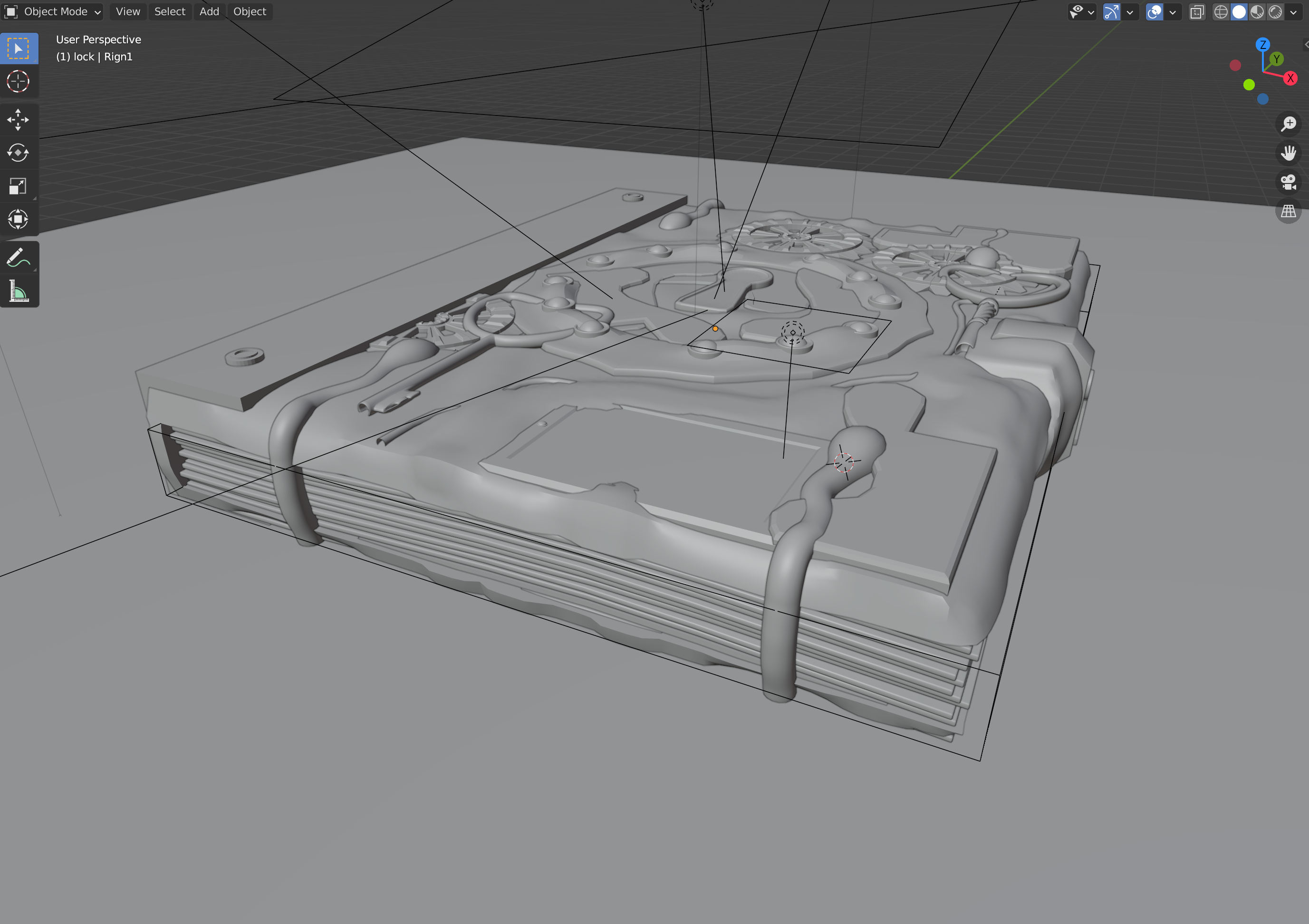
Task: Switch perspective/orthographic grid icon
Action: coord(1289,212)
